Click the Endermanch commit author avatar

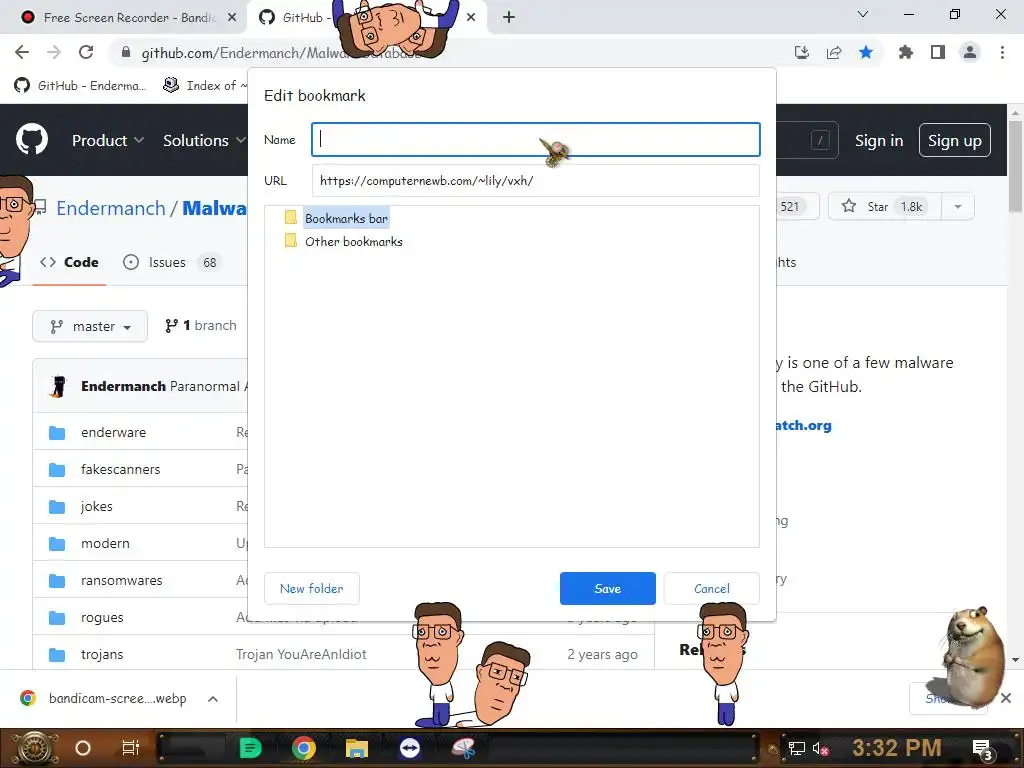pyautogui.click(x=57, y=386)
